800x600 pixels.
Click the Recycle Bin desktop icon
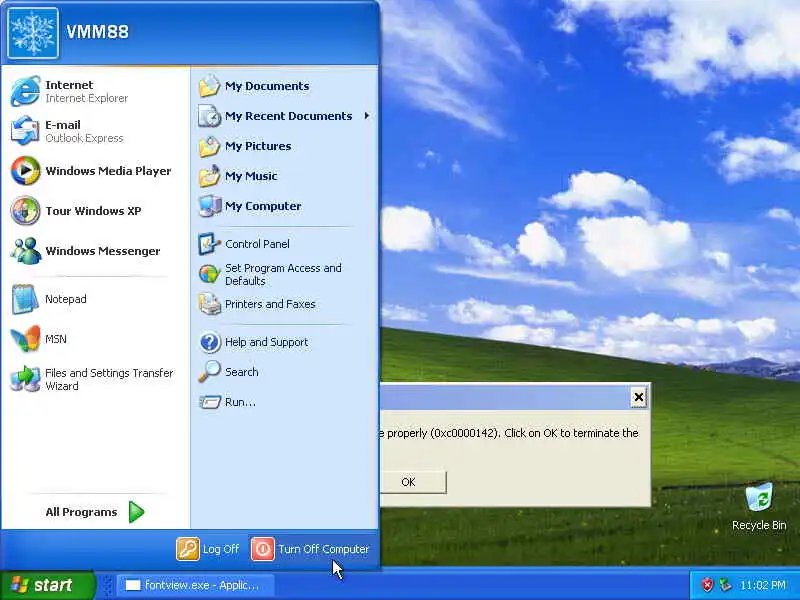759,498
